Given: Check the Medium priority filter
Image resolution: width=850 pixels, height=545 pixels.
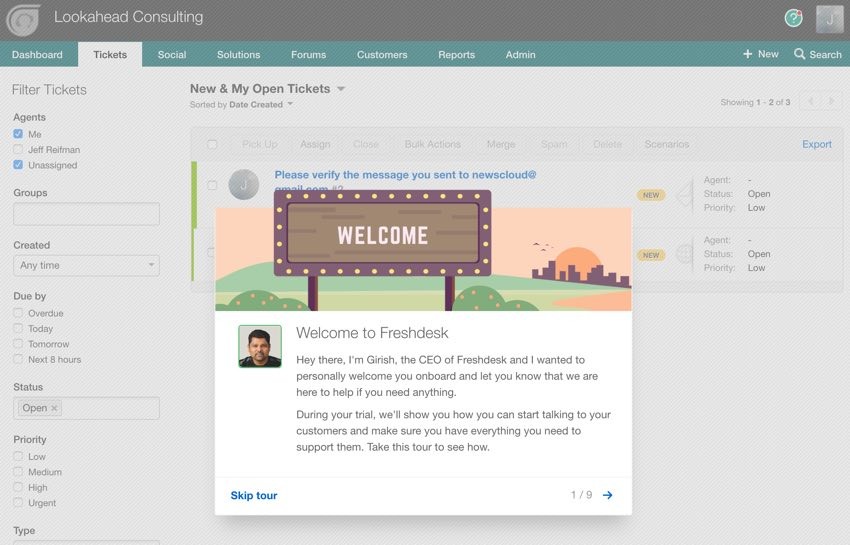Looking at the screenshot, I should 18,472.
